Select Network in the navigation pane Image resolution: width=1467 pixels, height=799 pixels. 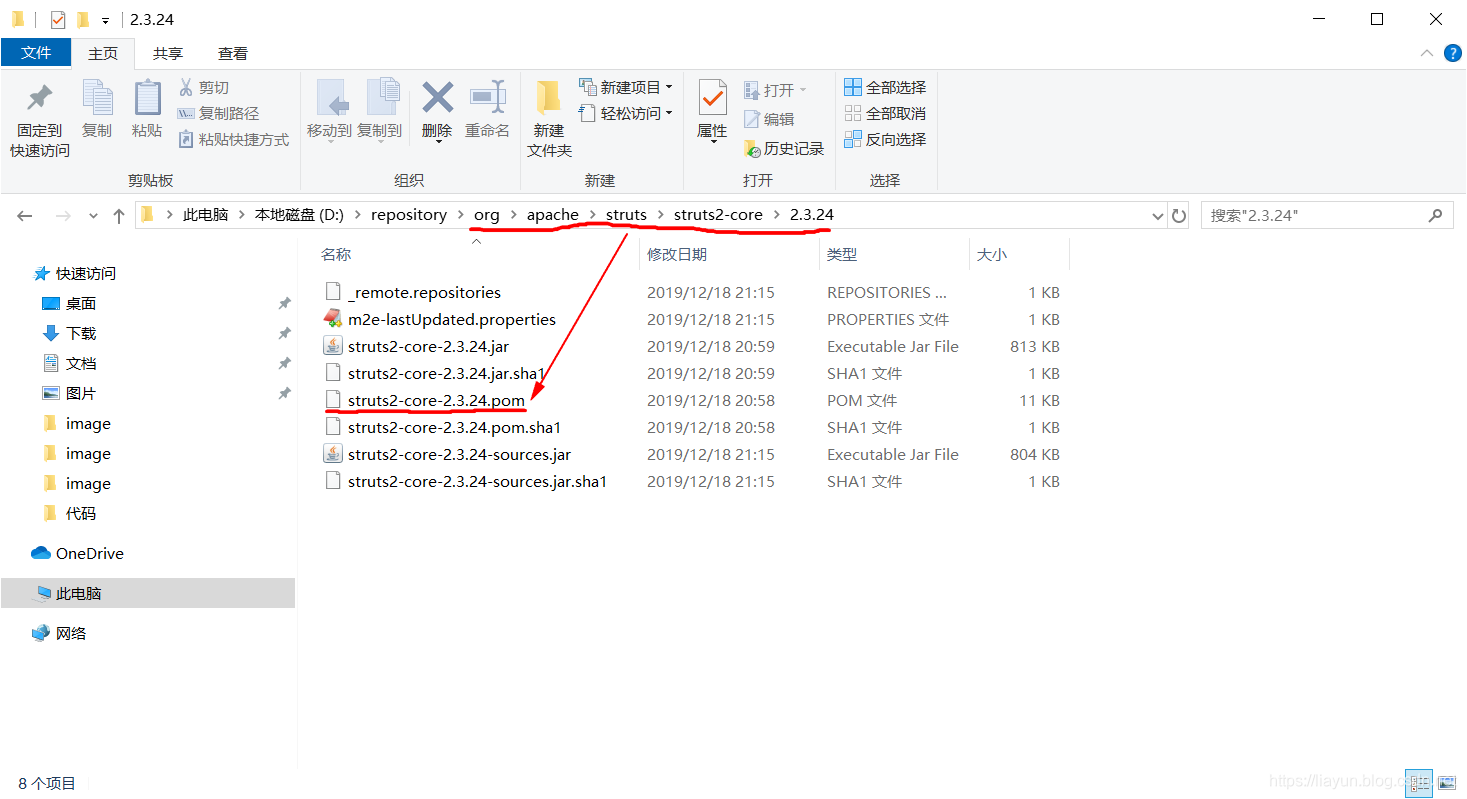tap(60, 634)
